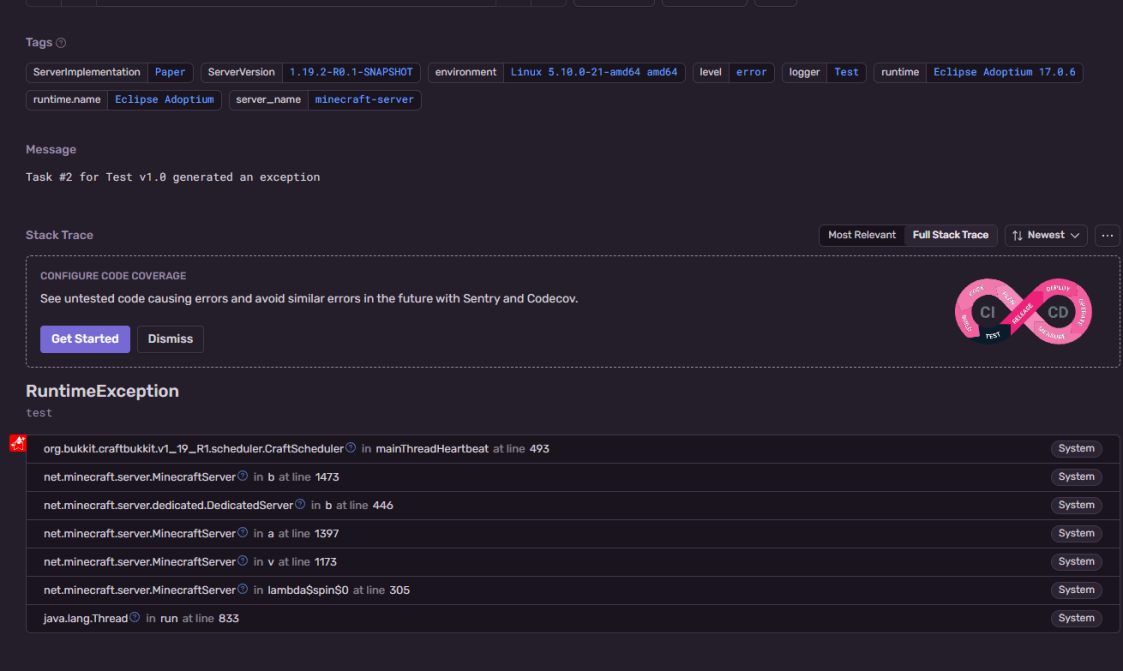The image size is (1123, 671).
Task: Click the info icon next to DedicatedServer frame
Action: point(300,504)
